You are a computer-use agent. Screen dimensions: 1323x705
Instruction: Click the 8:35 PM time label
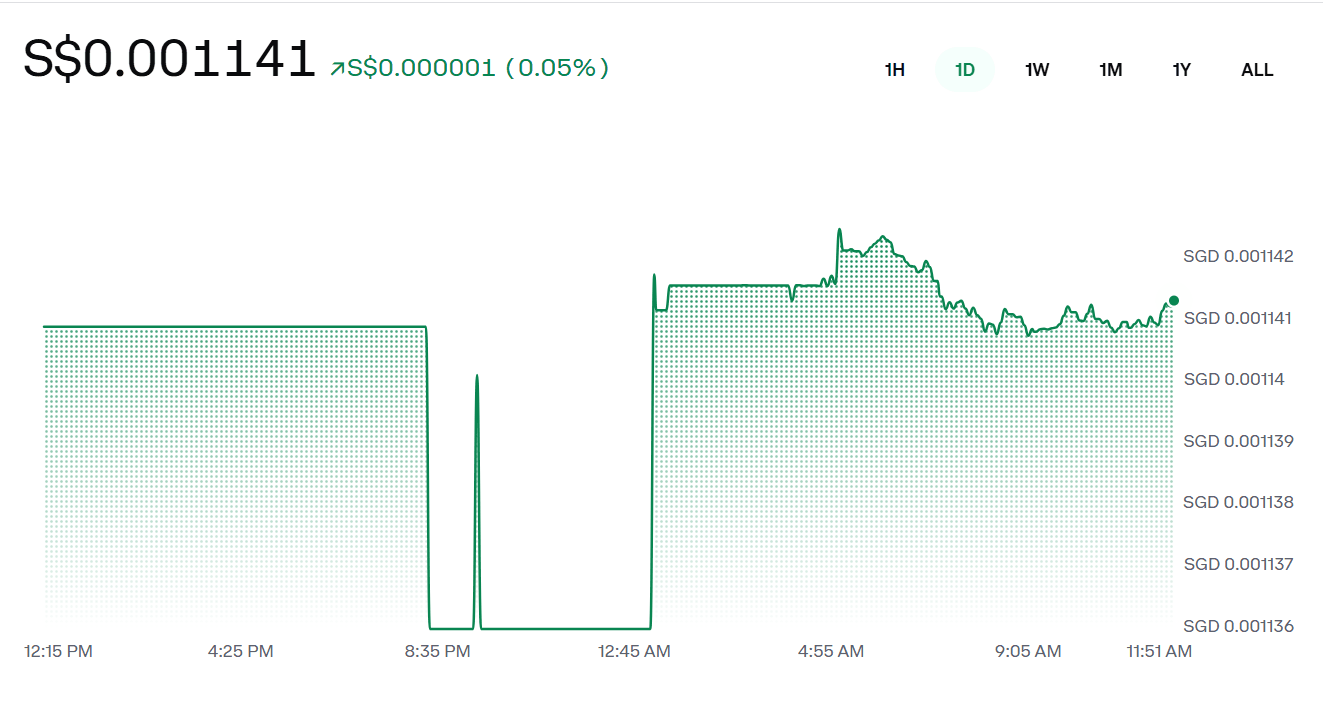coord(437,651)
